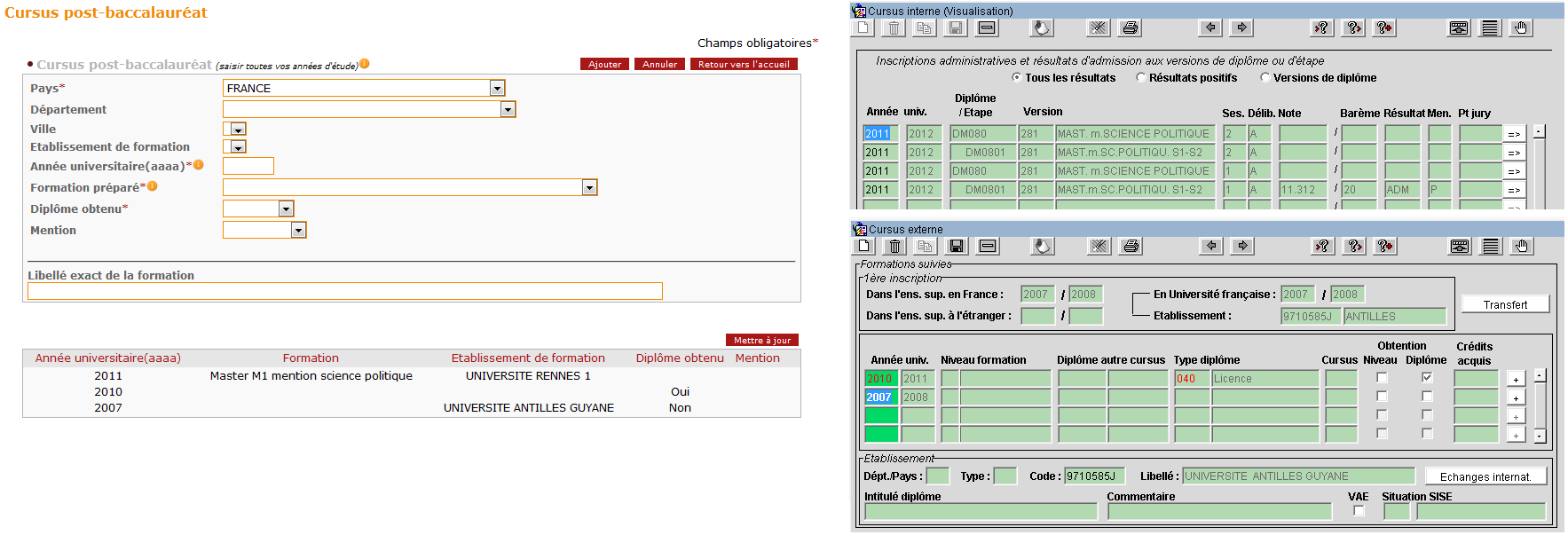Click the save disk icon in Cursus externe toolbar
1568x535 pixels.
pyautogui.click(x=956, y=247)
